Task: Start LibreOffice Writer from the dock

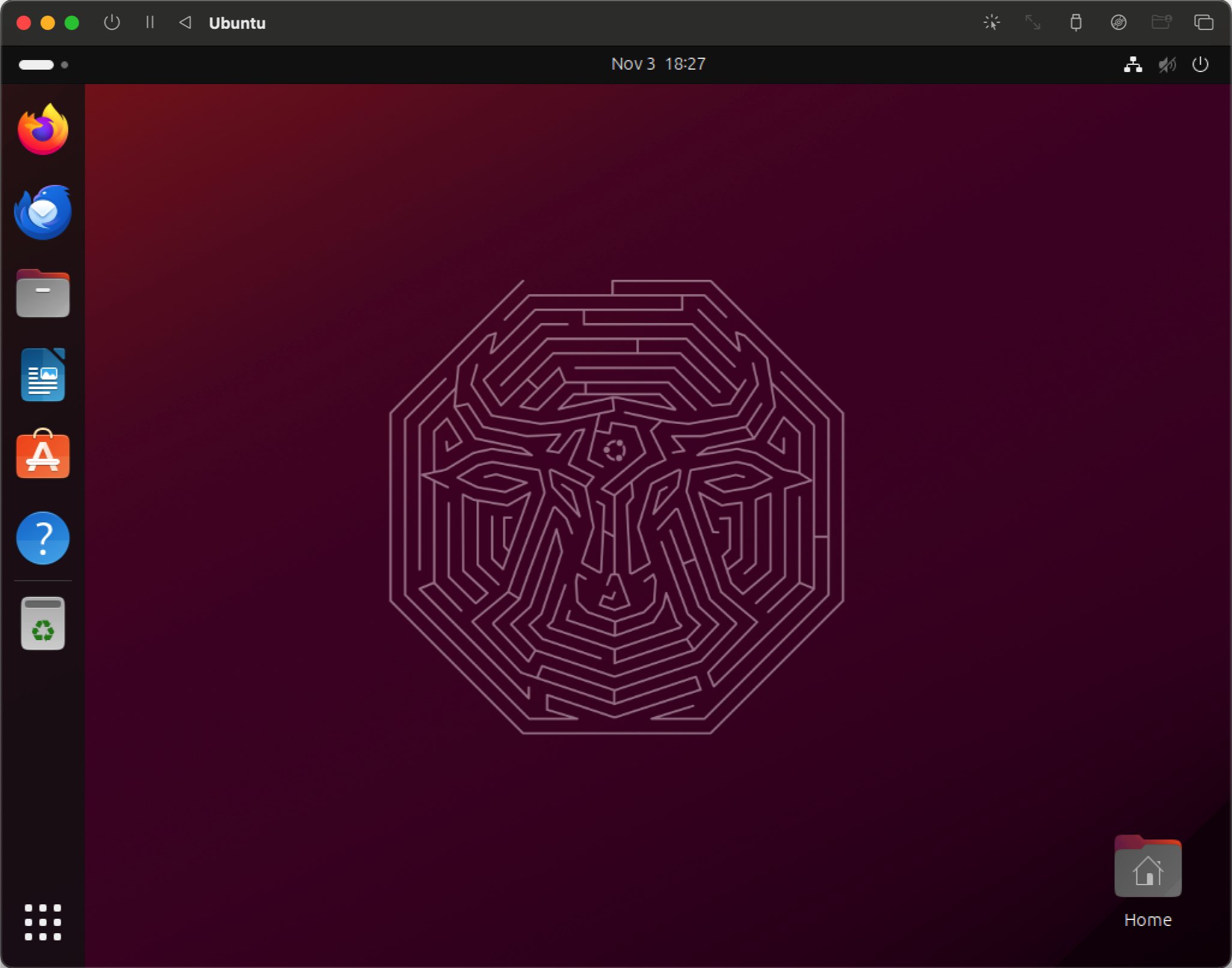Action: pos(43,375)
